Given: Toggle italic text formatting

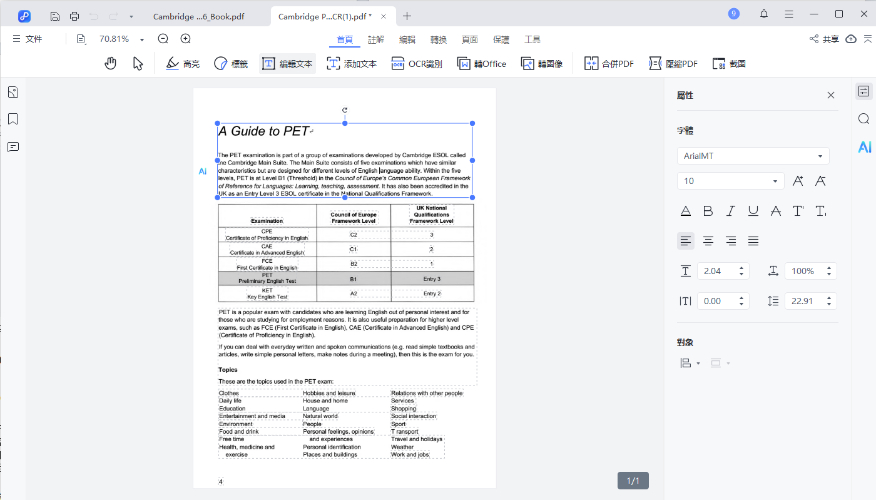Looking at the screenshot, I should (730, 211).
